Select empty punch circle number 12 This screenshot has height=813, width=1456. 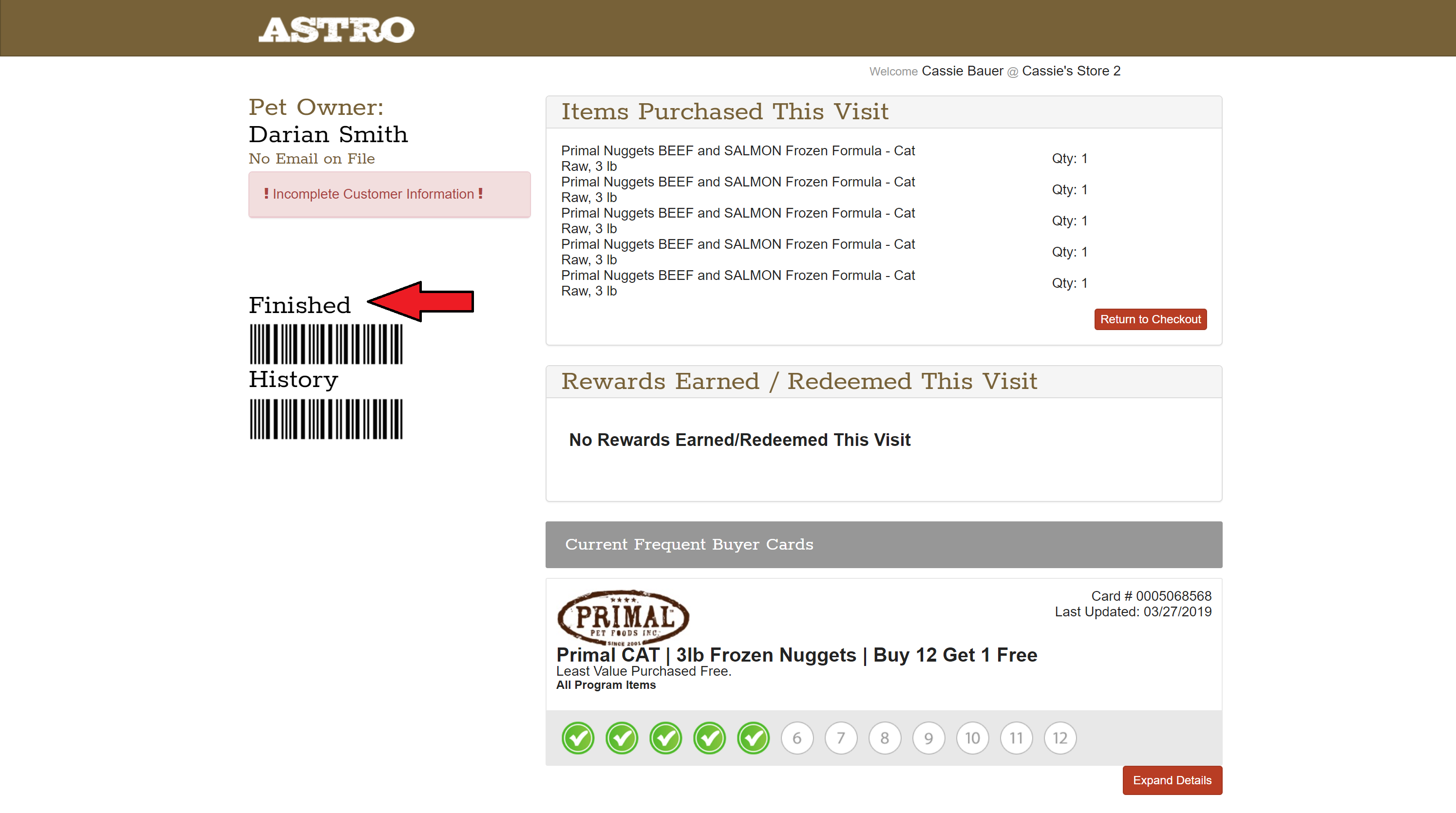[1060, 738]
